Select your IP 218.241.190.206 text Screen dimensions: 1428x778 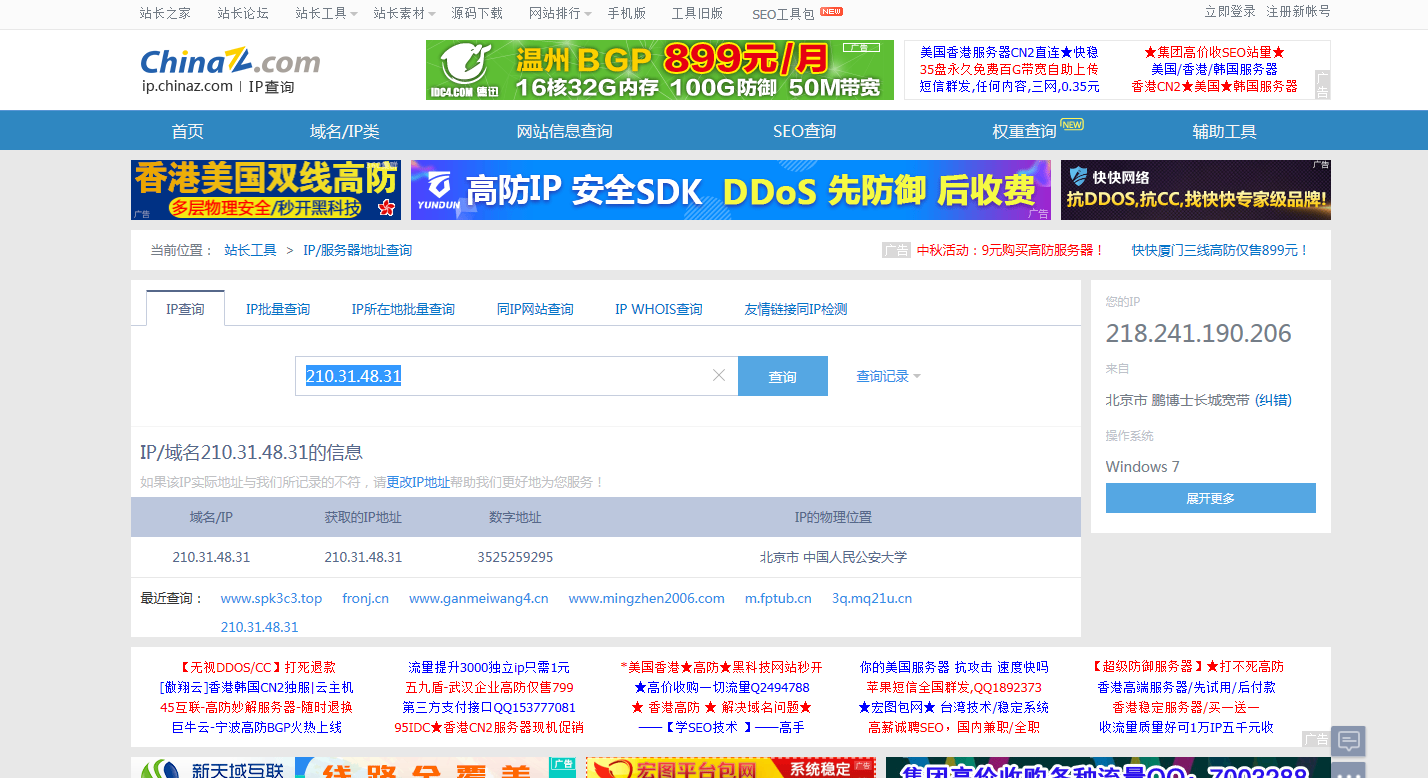click(1198, 333)
